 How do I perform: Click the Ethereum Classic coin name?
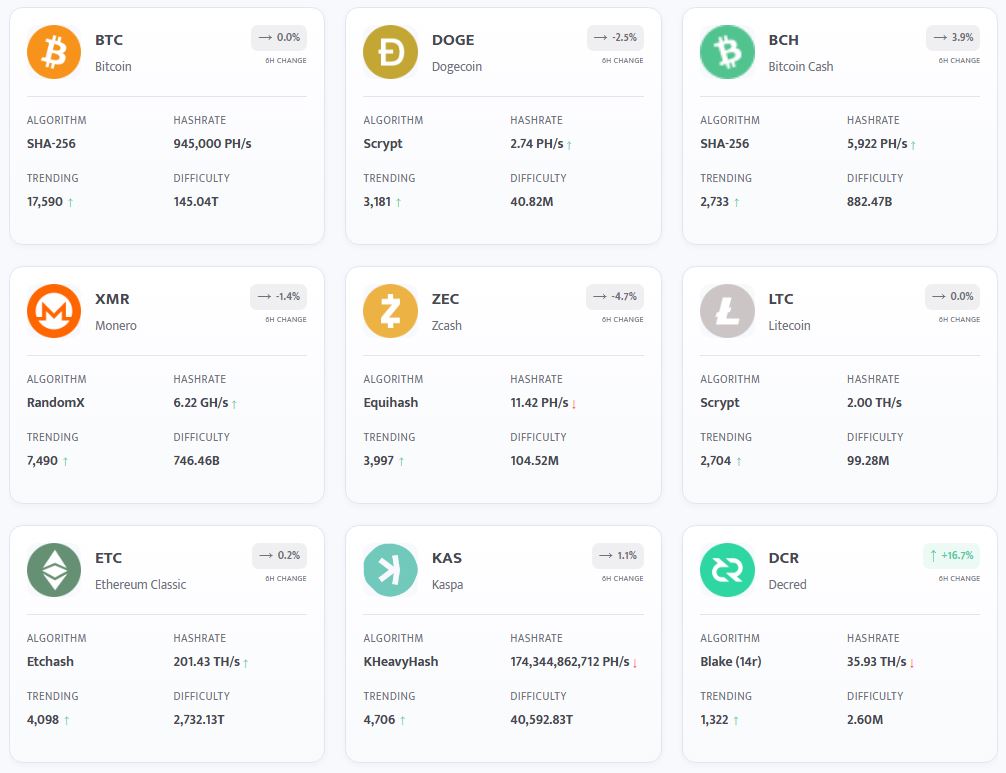[x=140, y=584]
